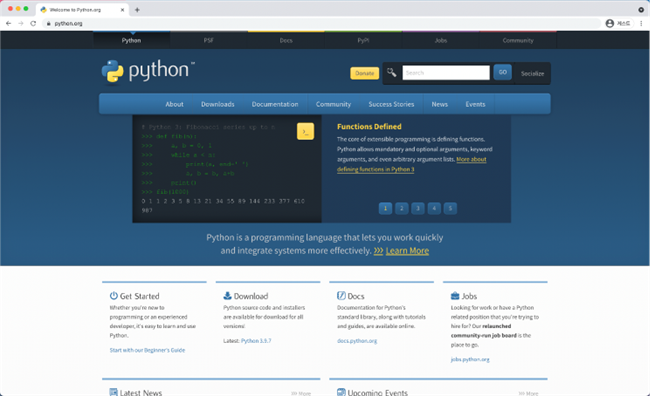Click More link beside Upcoming Events
This screenshot has width=652, height=397.
[x=529, y=393]
